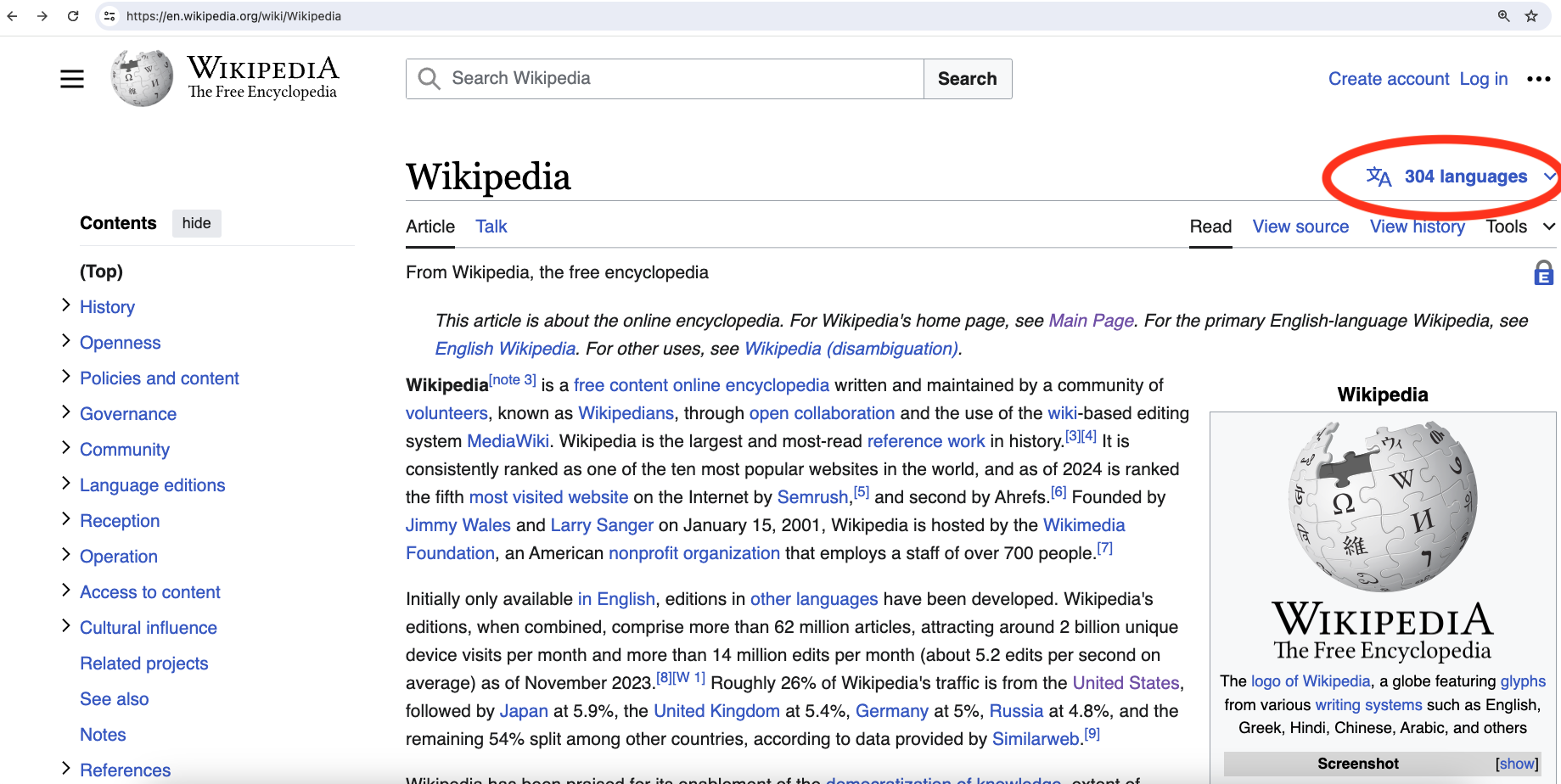This screenshot has height=784, width=1561.
Task: Click the zoom magnifier icon in address bar
Action: tap(1503, 16)
